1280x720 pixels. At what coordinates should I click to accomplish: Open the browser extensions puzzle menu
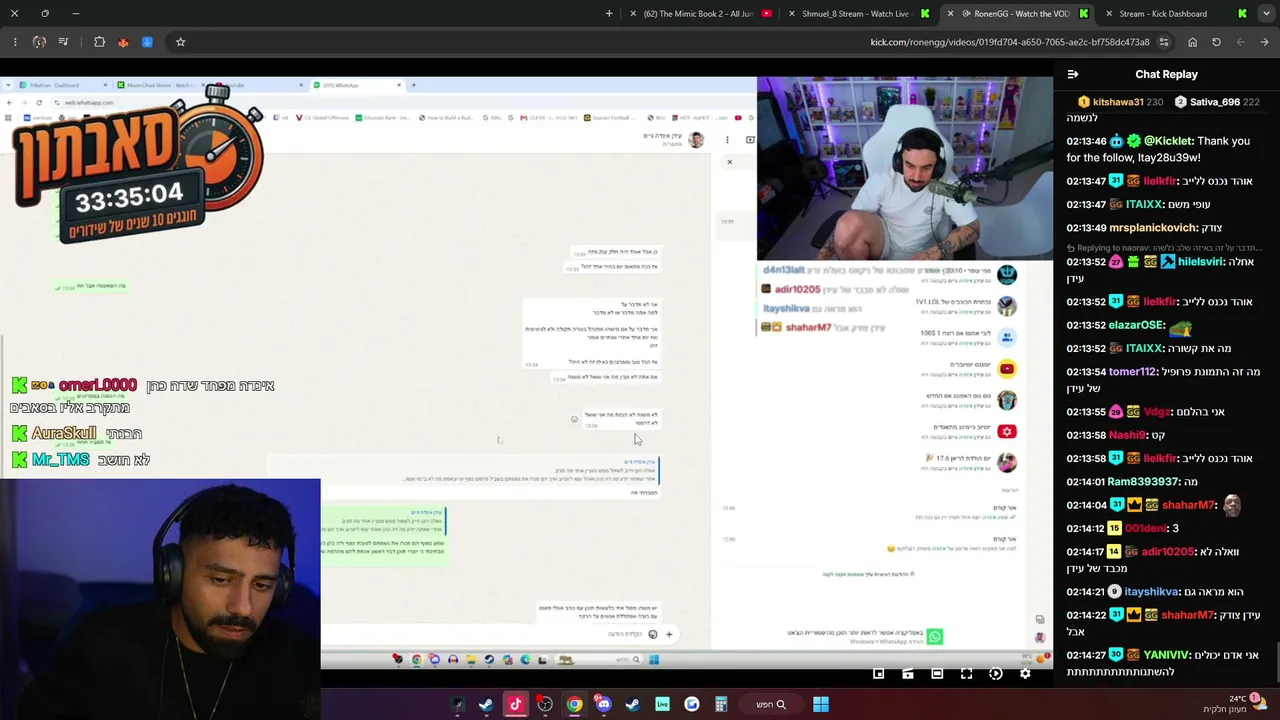click(99, 42)
